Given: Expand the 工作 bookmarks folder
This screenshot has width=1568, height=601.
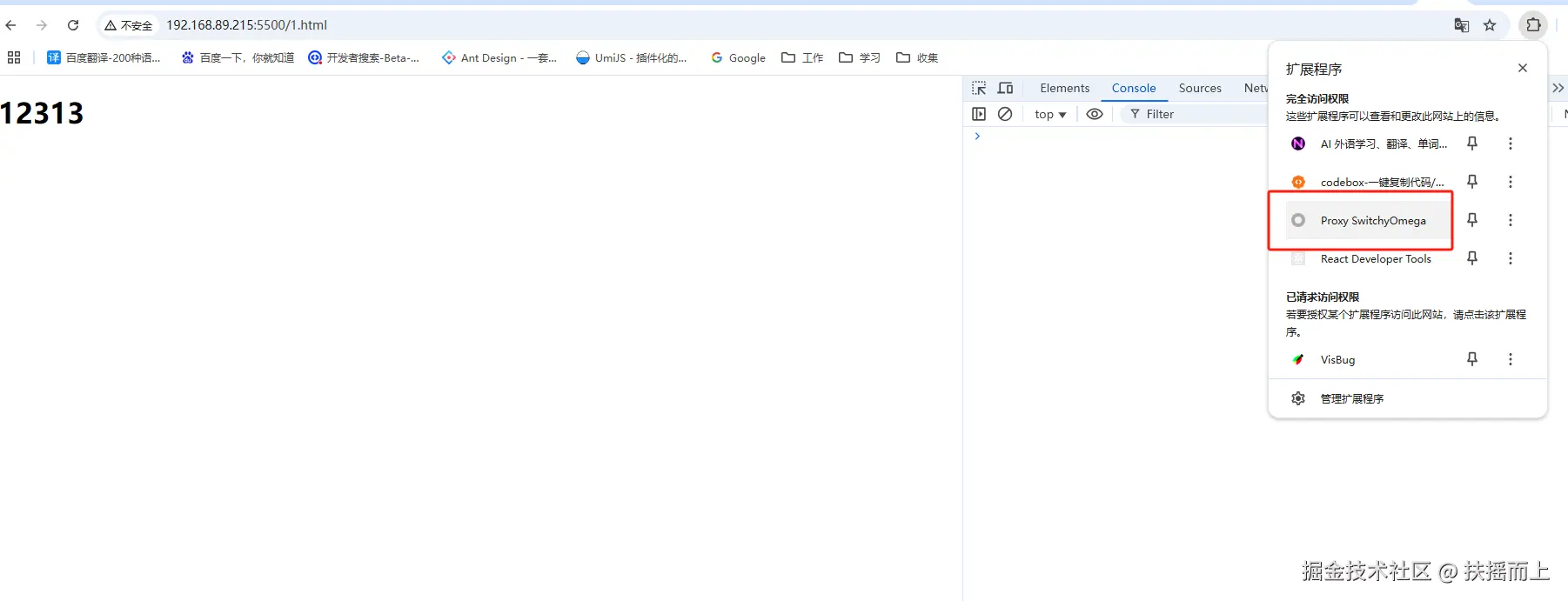Looking at the screenshot, I should click(x=802, y=57).
